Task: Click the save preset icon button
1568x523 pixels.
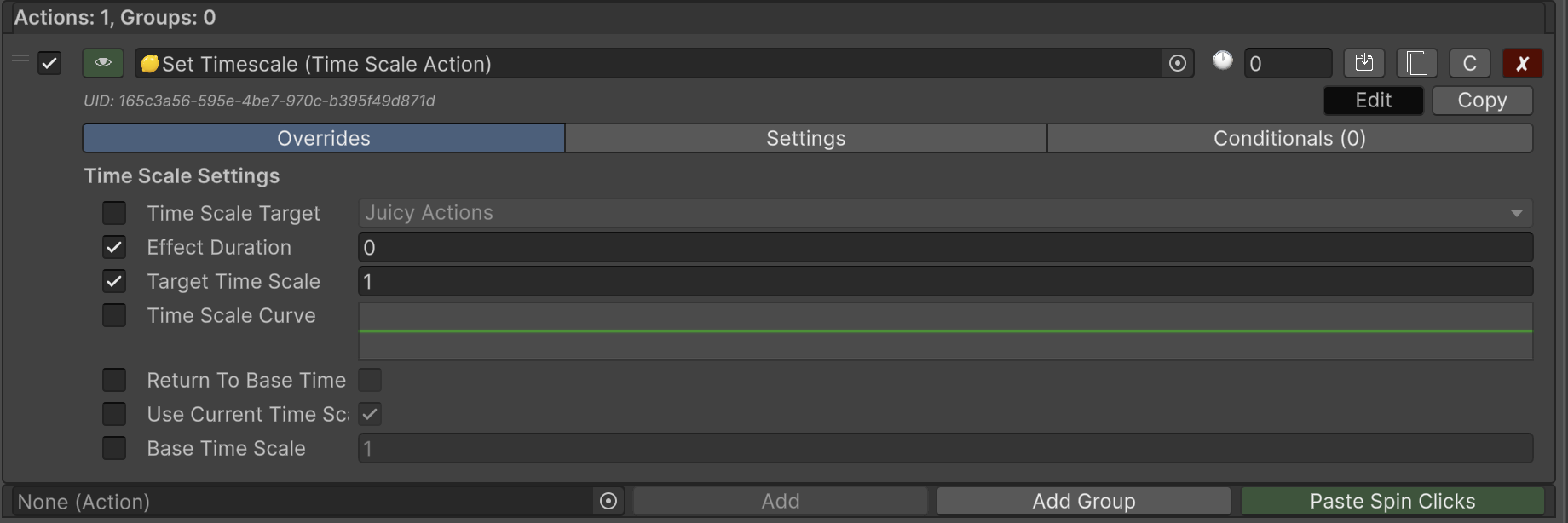Action: 1363,63
